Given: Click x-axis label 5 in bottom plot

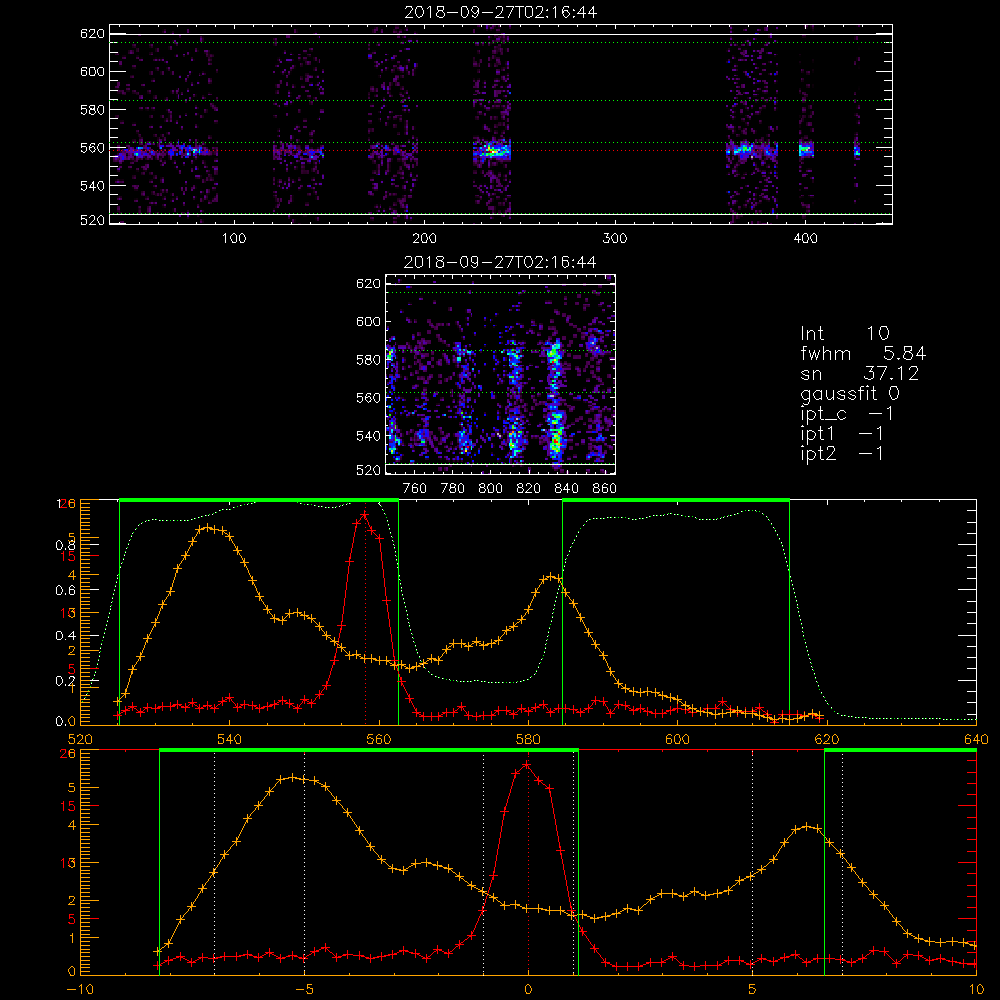Looking at the screenshot, I should coord(753,990).
